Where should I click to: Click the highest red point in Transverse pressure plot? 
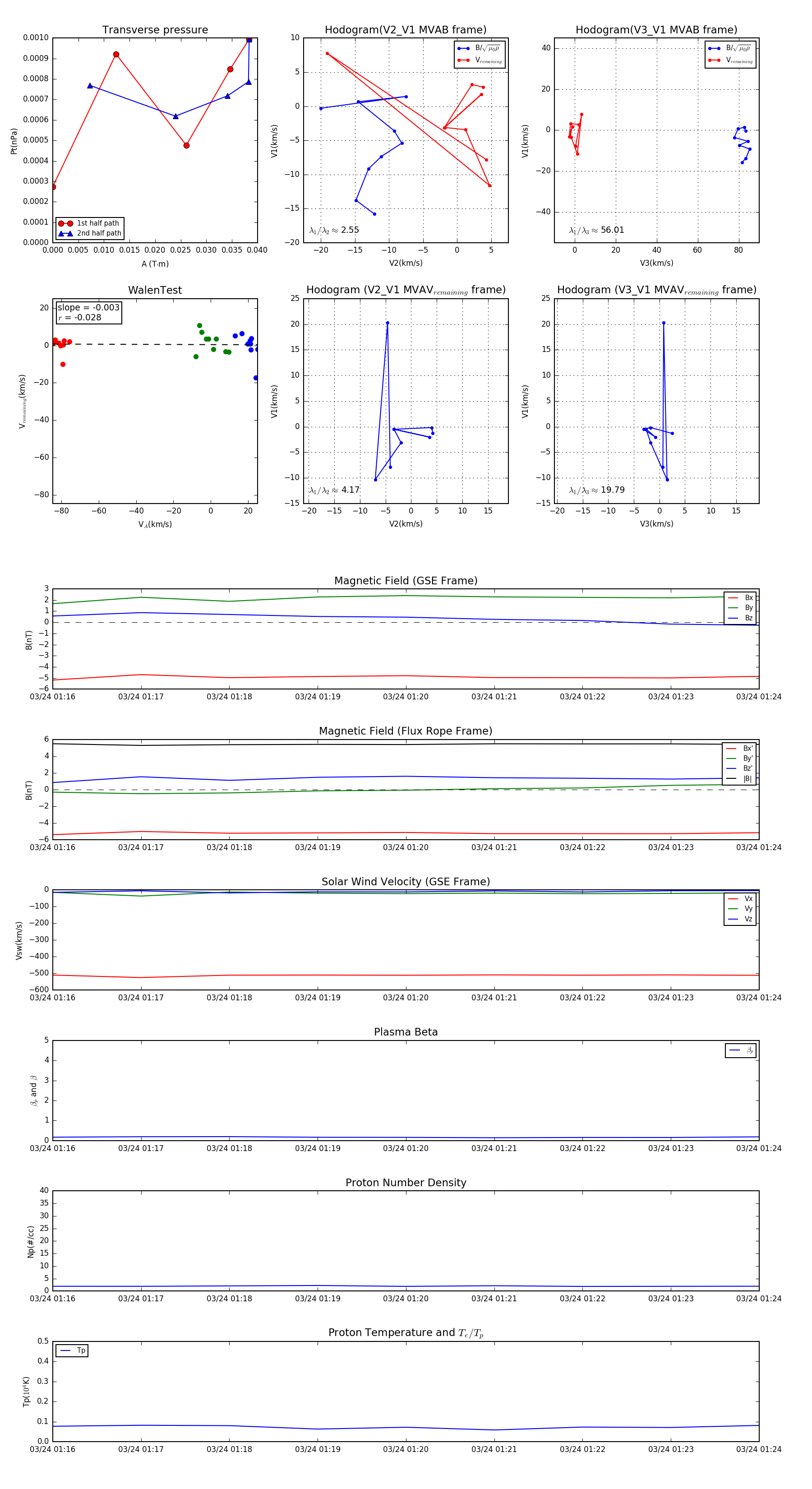pyautogui.click(x=249, y=39)
